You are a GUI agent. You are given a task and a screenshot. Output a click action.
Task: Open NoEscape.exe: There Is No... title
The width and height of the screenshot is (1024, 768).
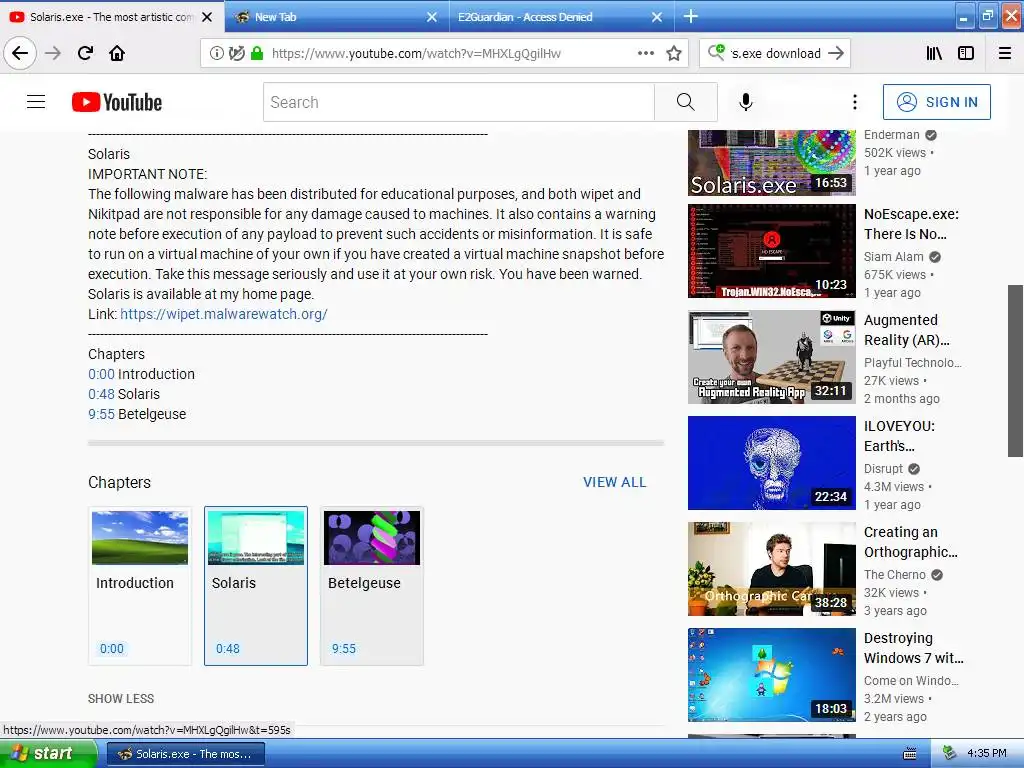[x=912, y=224]
